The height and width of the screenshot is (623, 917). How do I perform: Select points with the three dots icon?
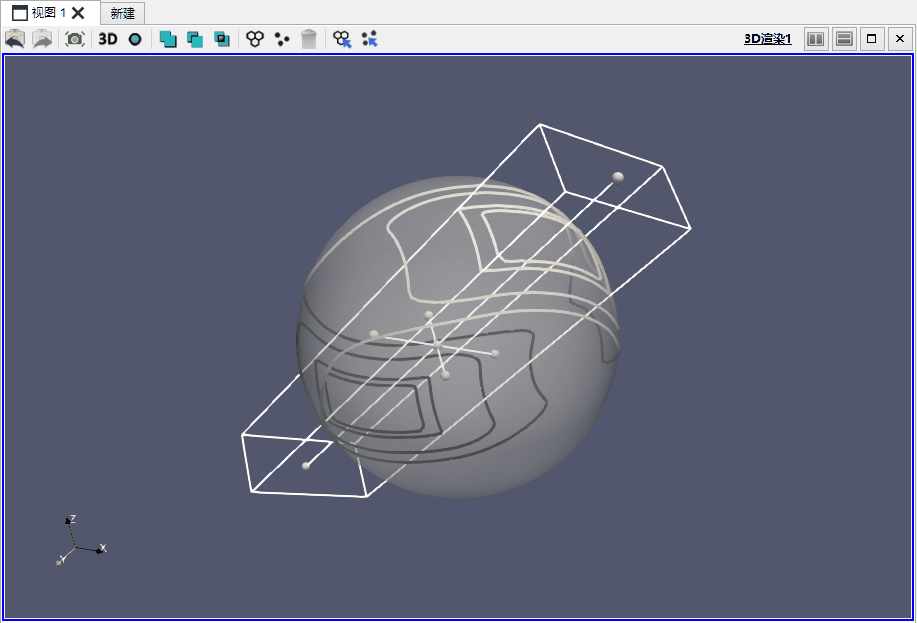click(282, 39)
